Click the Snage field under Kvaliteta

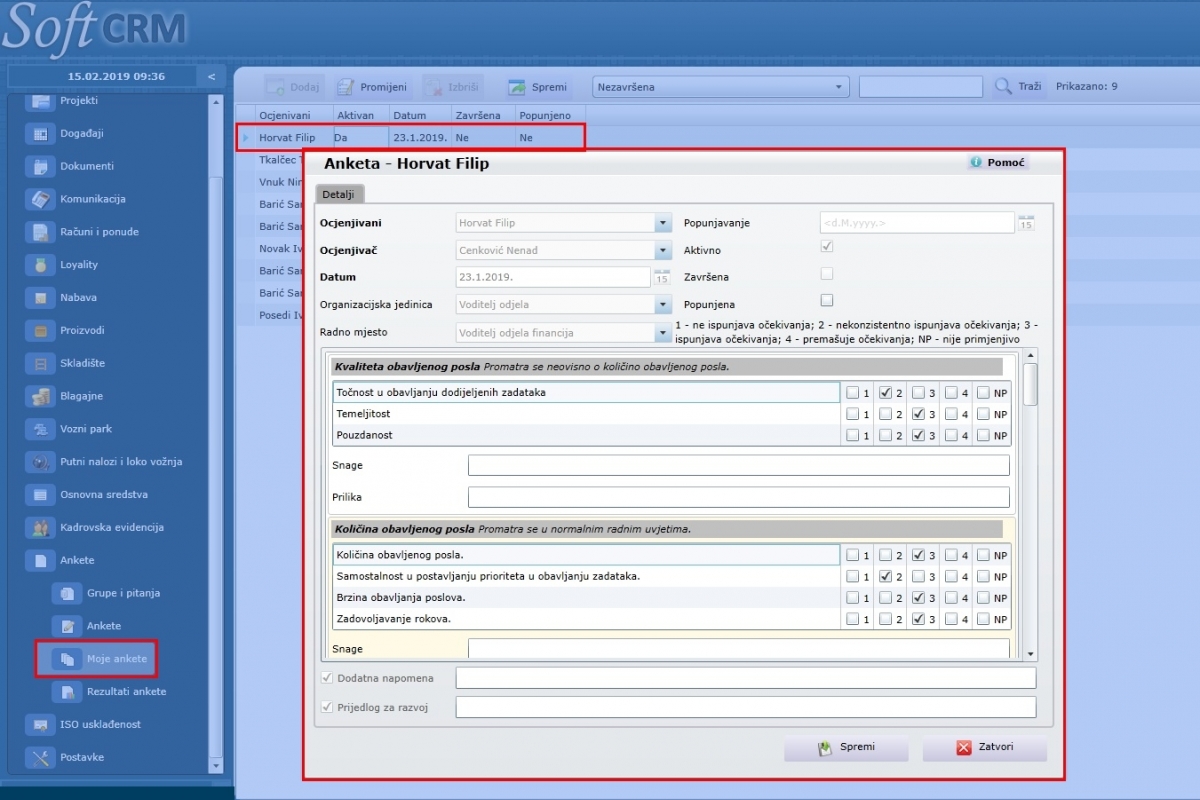coord(739,465)
